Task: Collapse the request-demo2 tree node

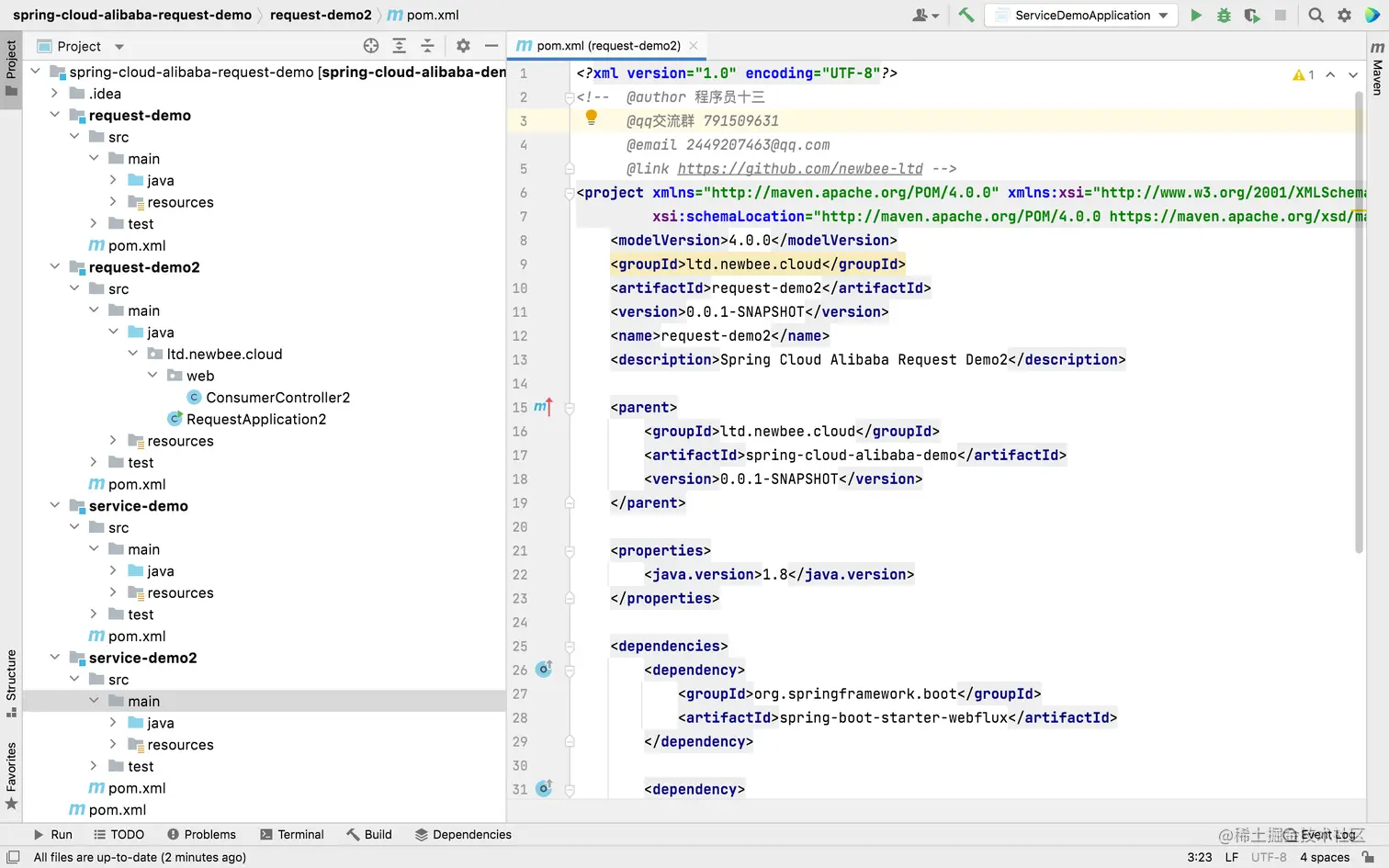Action: [x=54, y=266]
